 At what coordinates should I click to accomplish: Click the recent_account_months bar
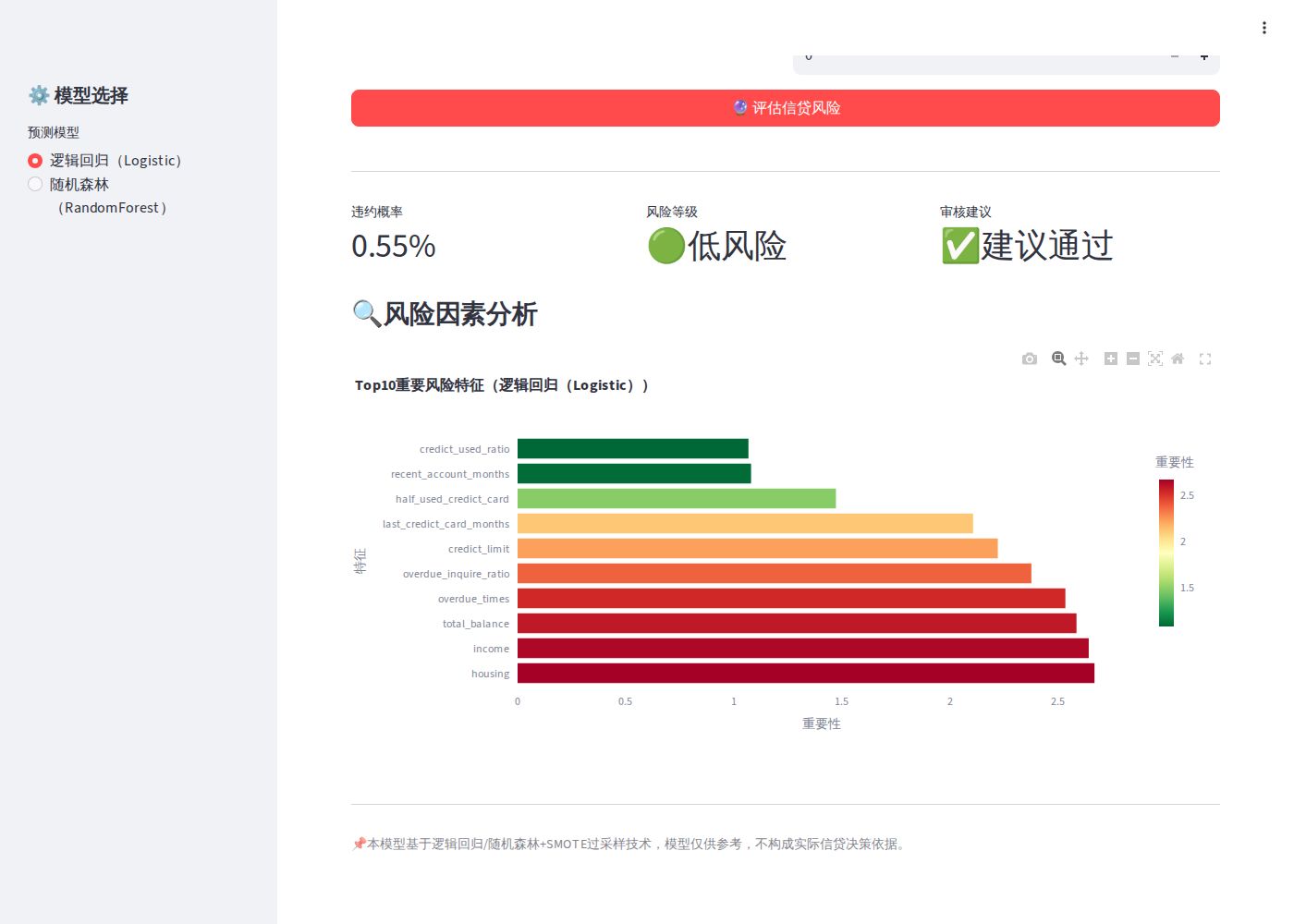pyautogui.click(x=634, y=474)
